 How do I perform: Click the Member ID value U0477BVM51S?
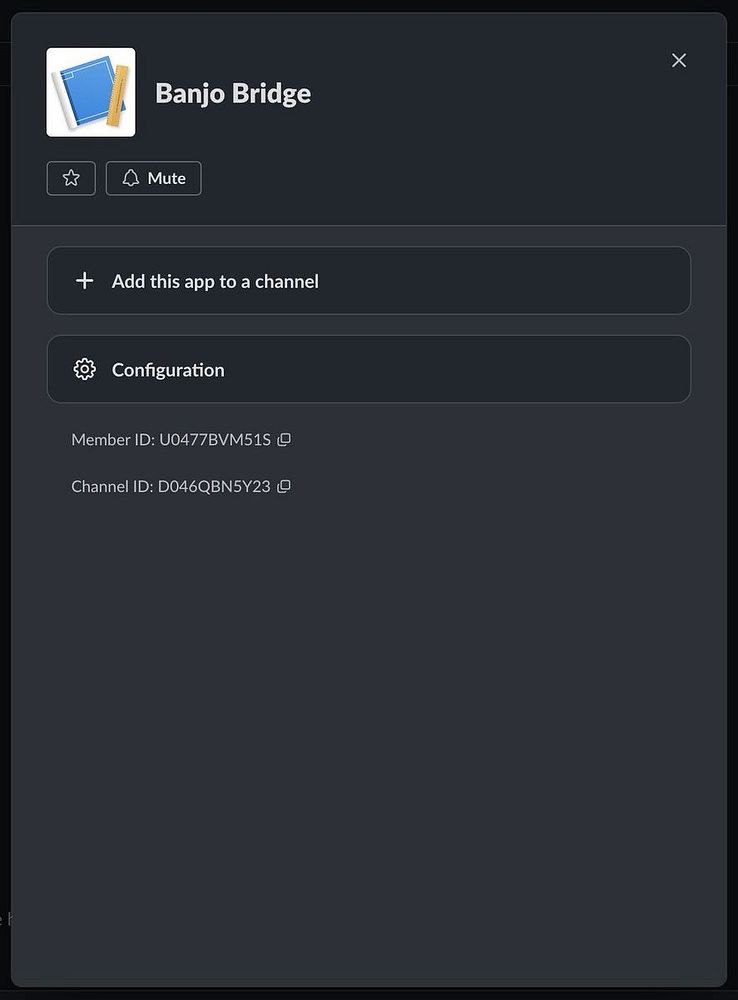point(214,439)
